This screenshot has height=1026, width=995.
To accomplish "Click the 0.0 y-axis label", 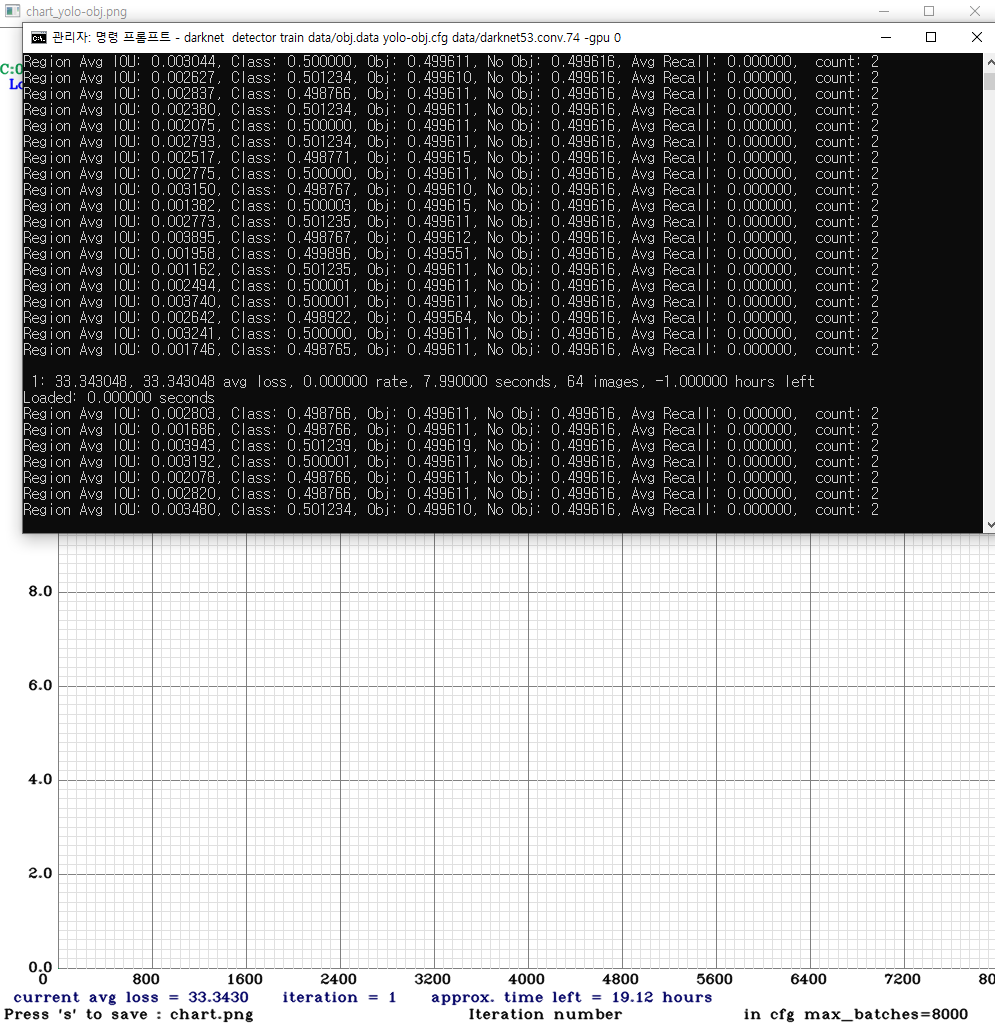I will pos(40,967).
